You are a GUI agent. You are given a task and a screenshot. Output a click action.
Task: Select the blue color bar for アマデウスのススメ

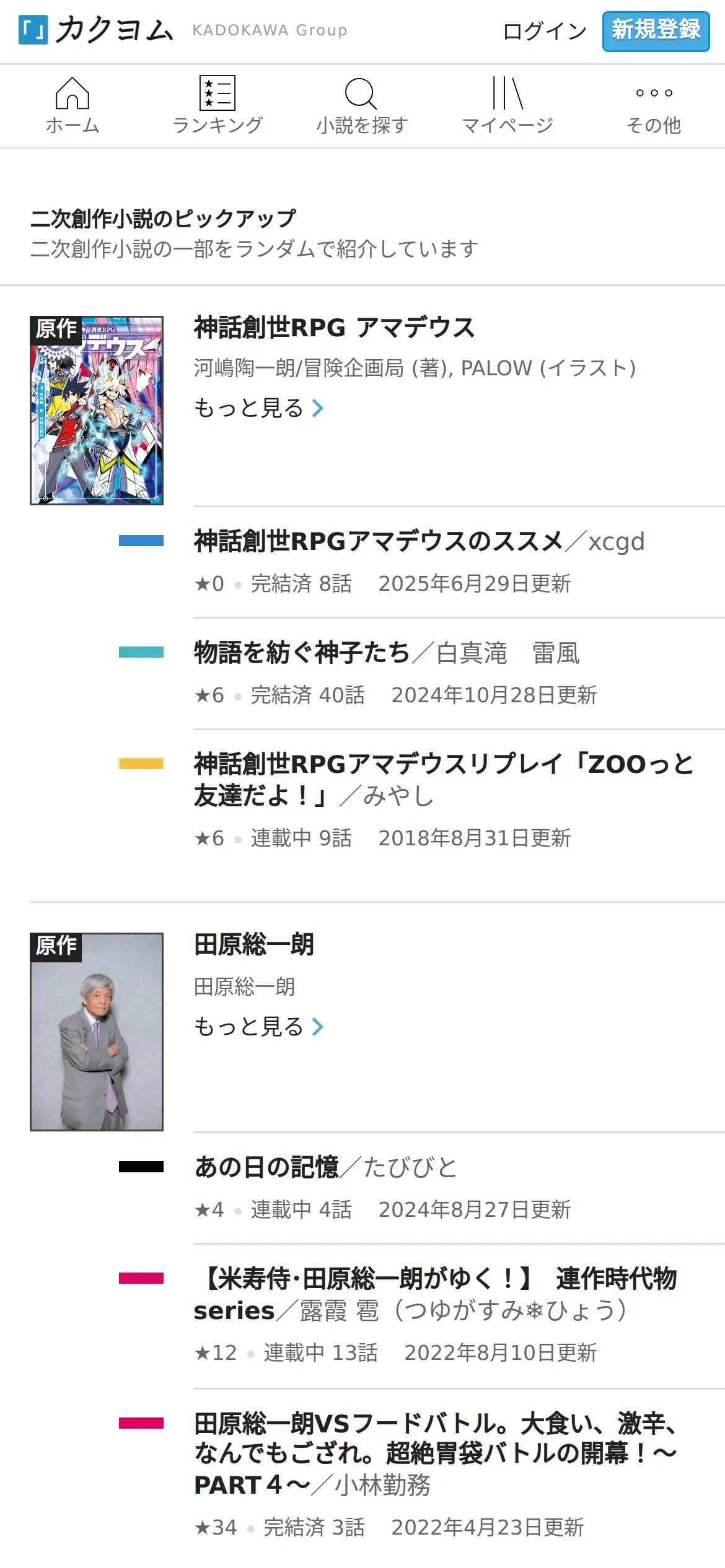141,541
